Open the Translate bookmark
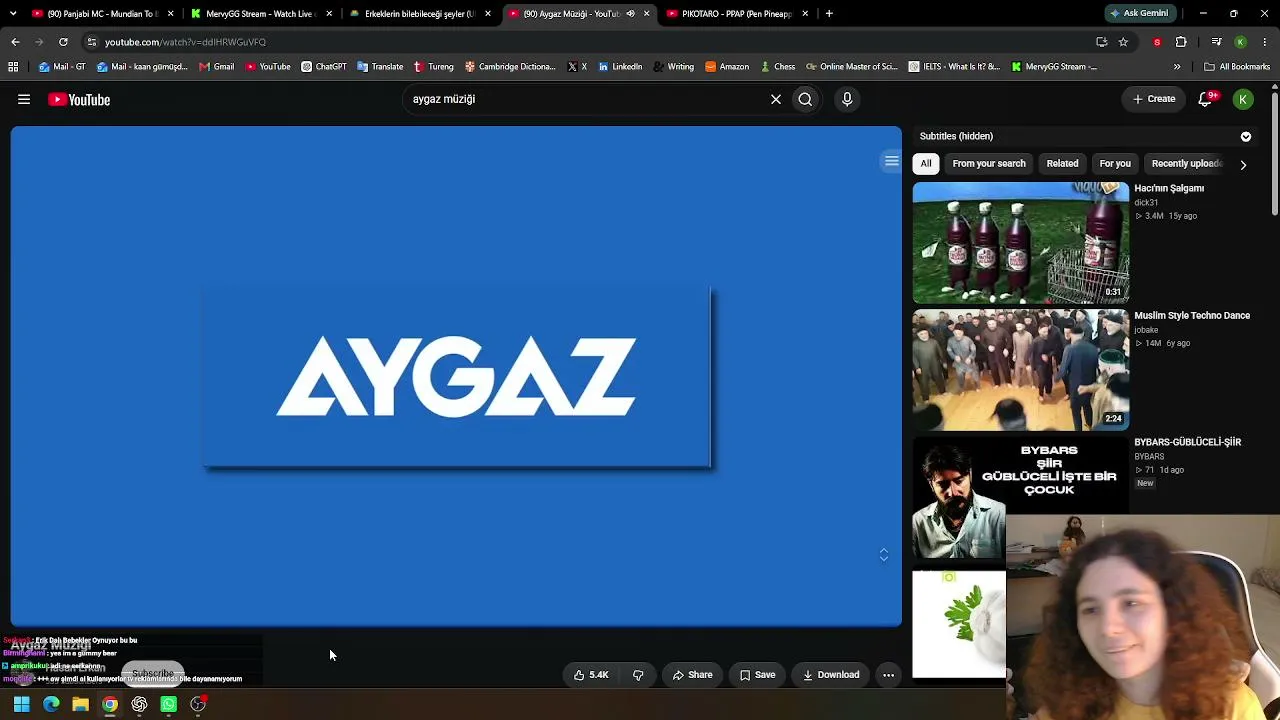The height and width of the screenshot is (720, 1280). (x=380, y=67)
